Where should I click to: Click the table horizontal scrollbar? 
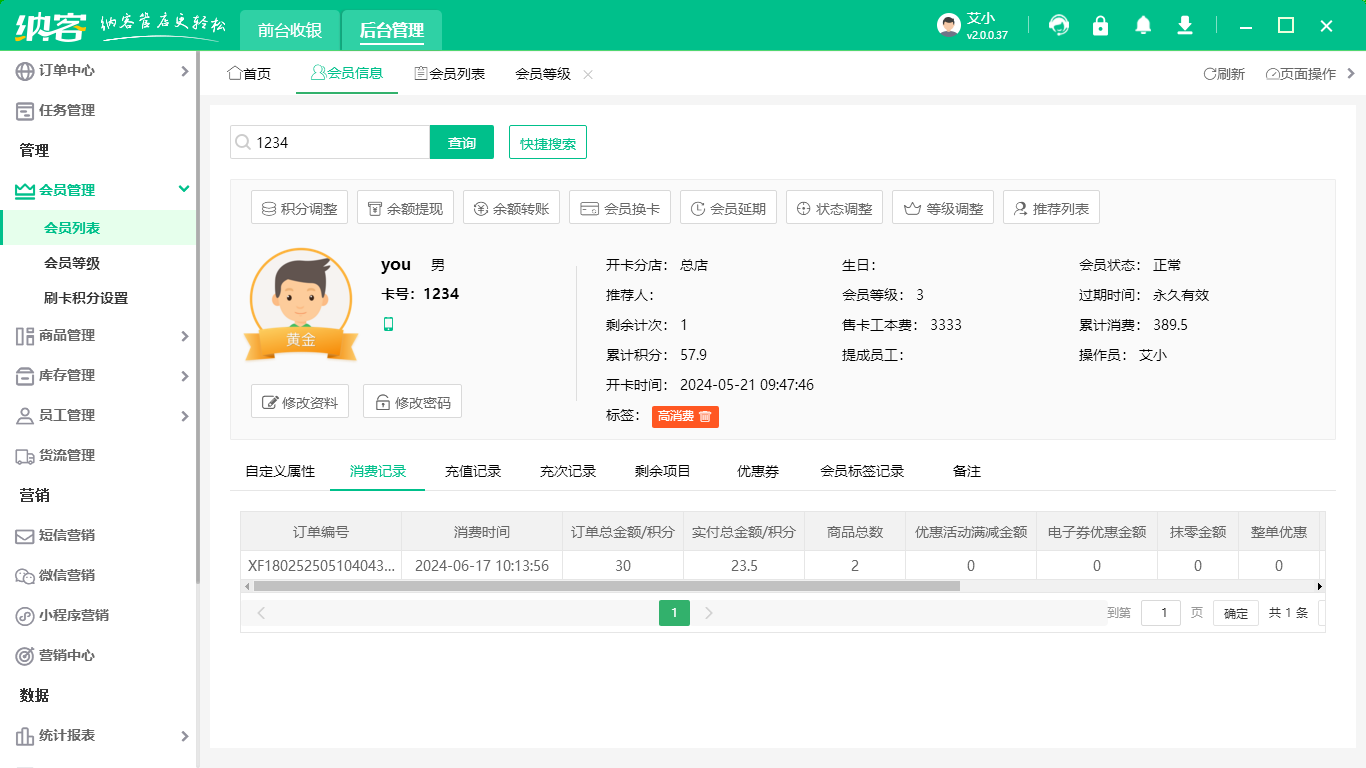click(607, 586)
